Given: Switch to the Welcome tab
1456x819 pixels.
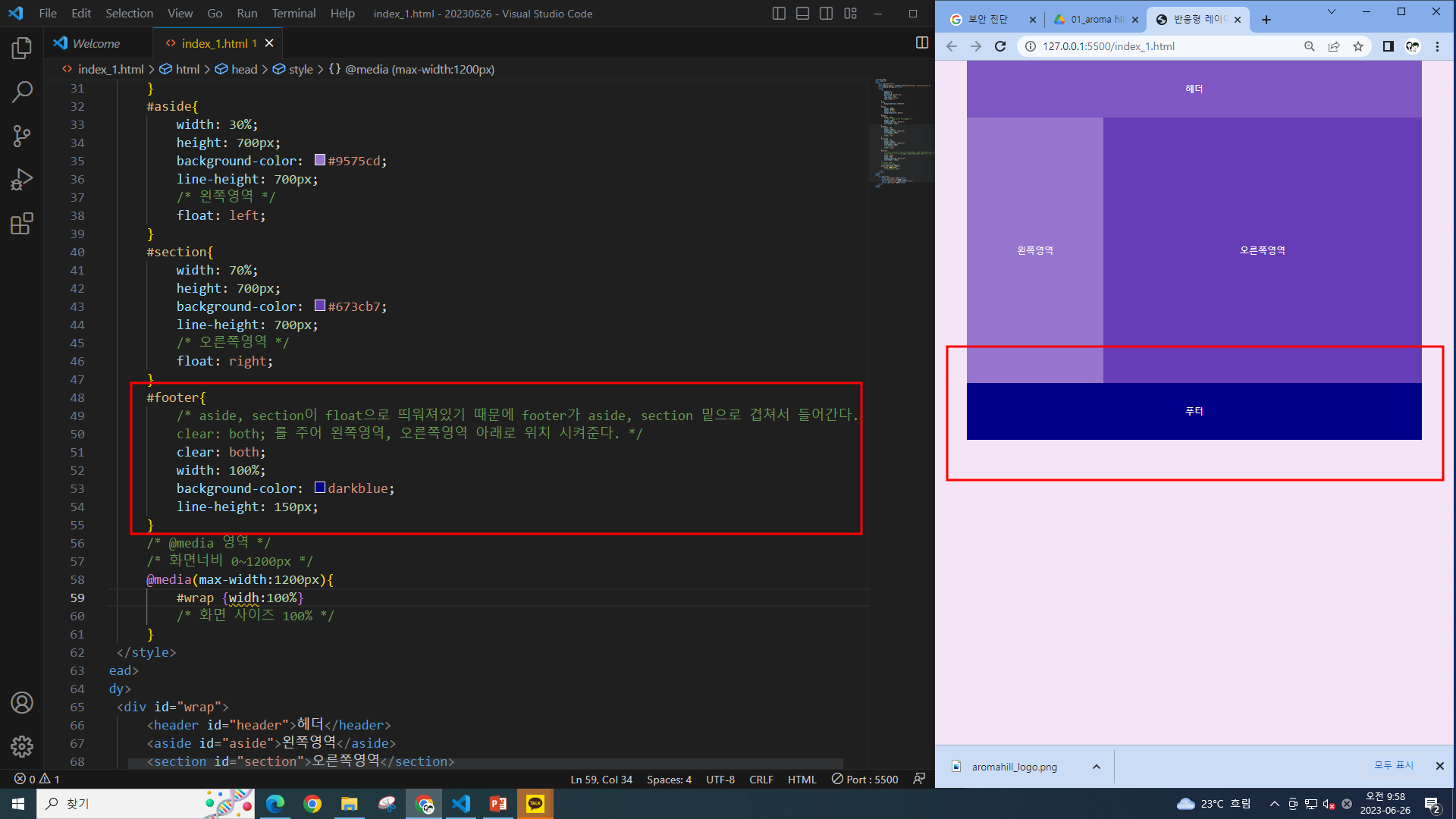Looking at the screenshot, I should 96,43.
